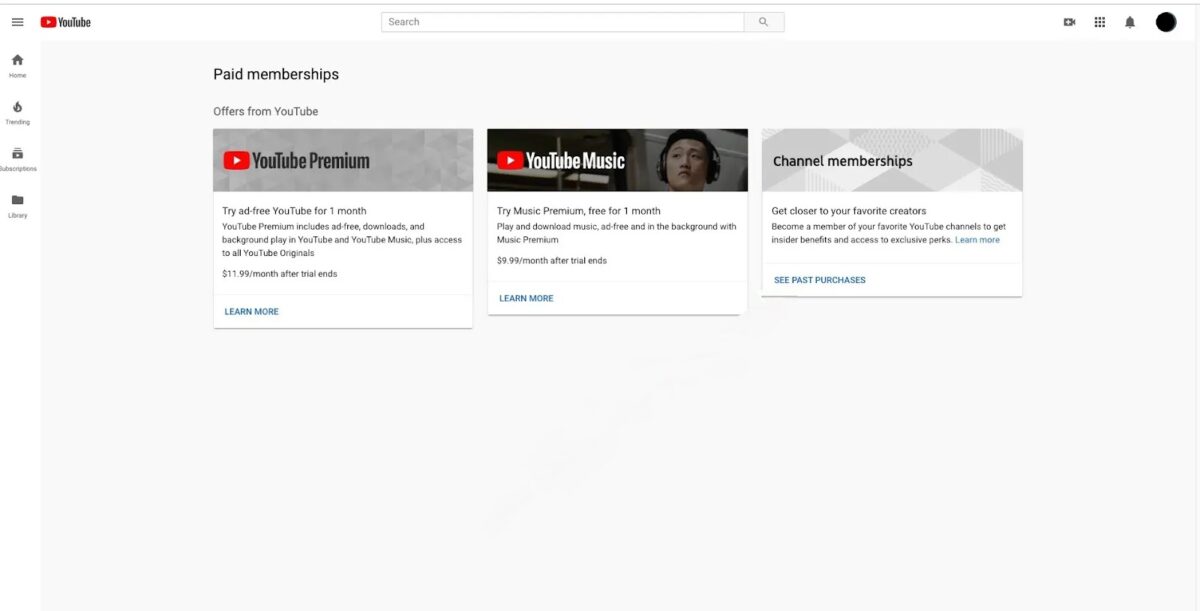Open the notifications bell
Viewport: 1200px width, 611px height.
click(x=1130, y=22)
